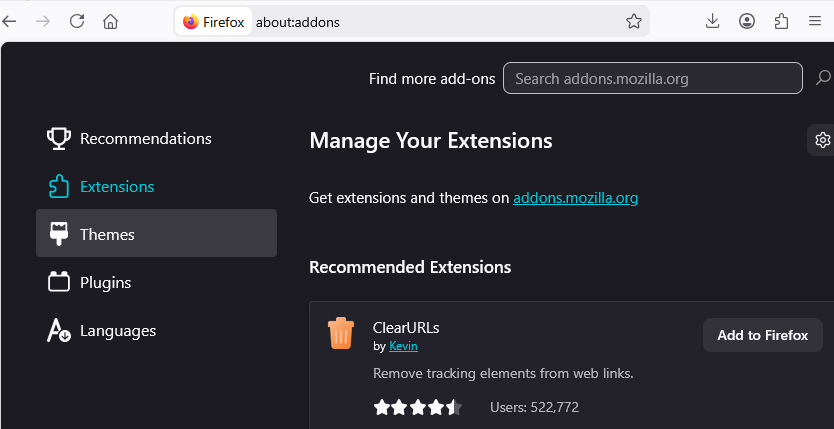Click the Languages icon
834x429 pixels.
tap(59, 330)
